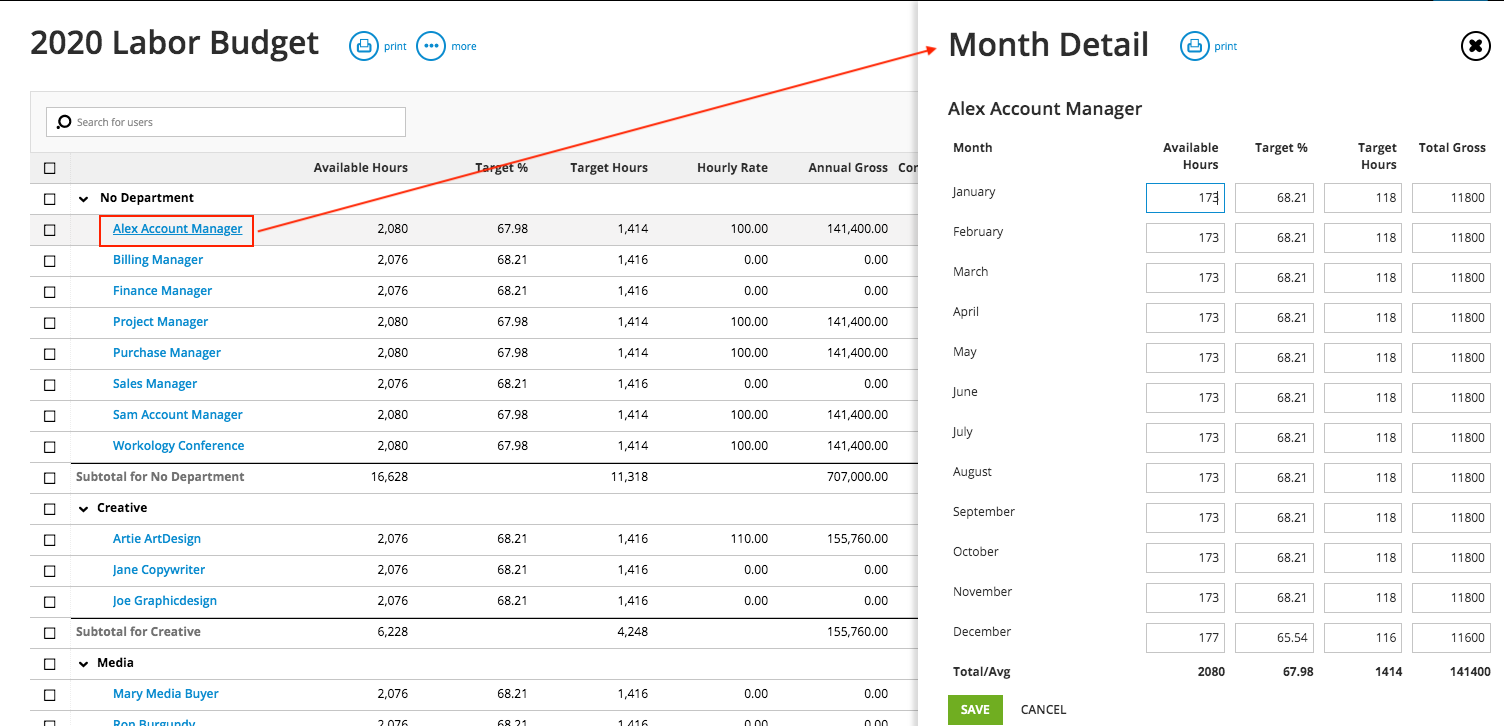The width and height of the screenshot is (1504, 726).
Task: Open Workology Conference link
Action: tap(178, 446)
